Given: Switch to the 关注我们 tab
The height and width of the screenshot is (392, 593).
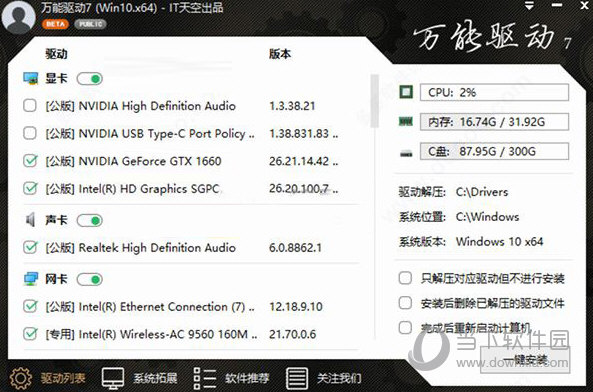Looking at the screenshot, I should 324,378.
